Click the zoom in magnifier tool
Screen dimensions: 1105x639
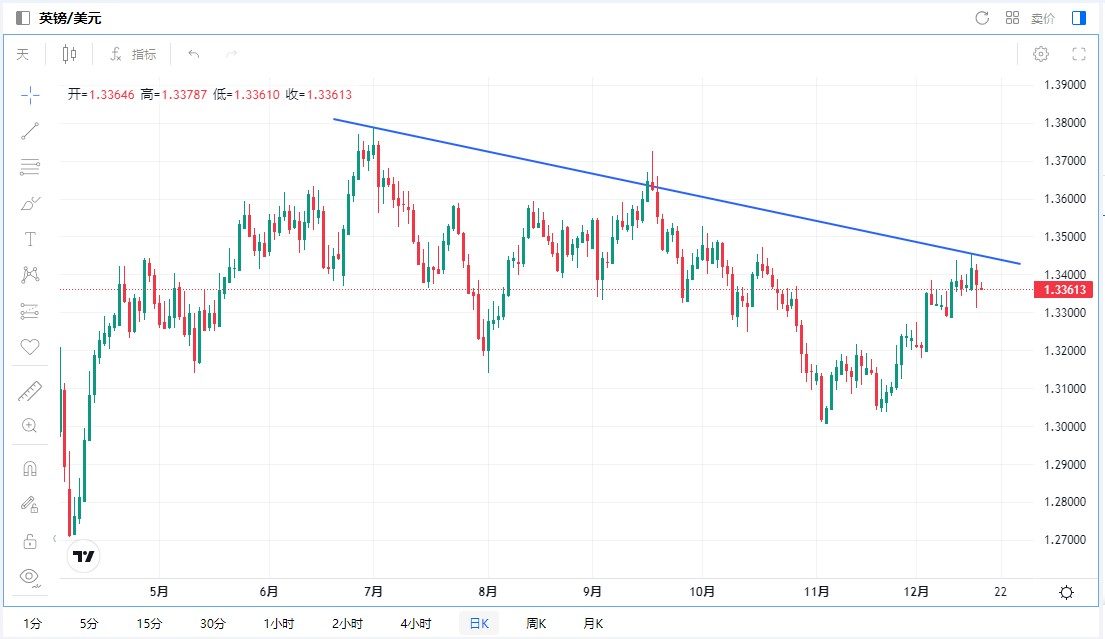[x=30, y=426]
